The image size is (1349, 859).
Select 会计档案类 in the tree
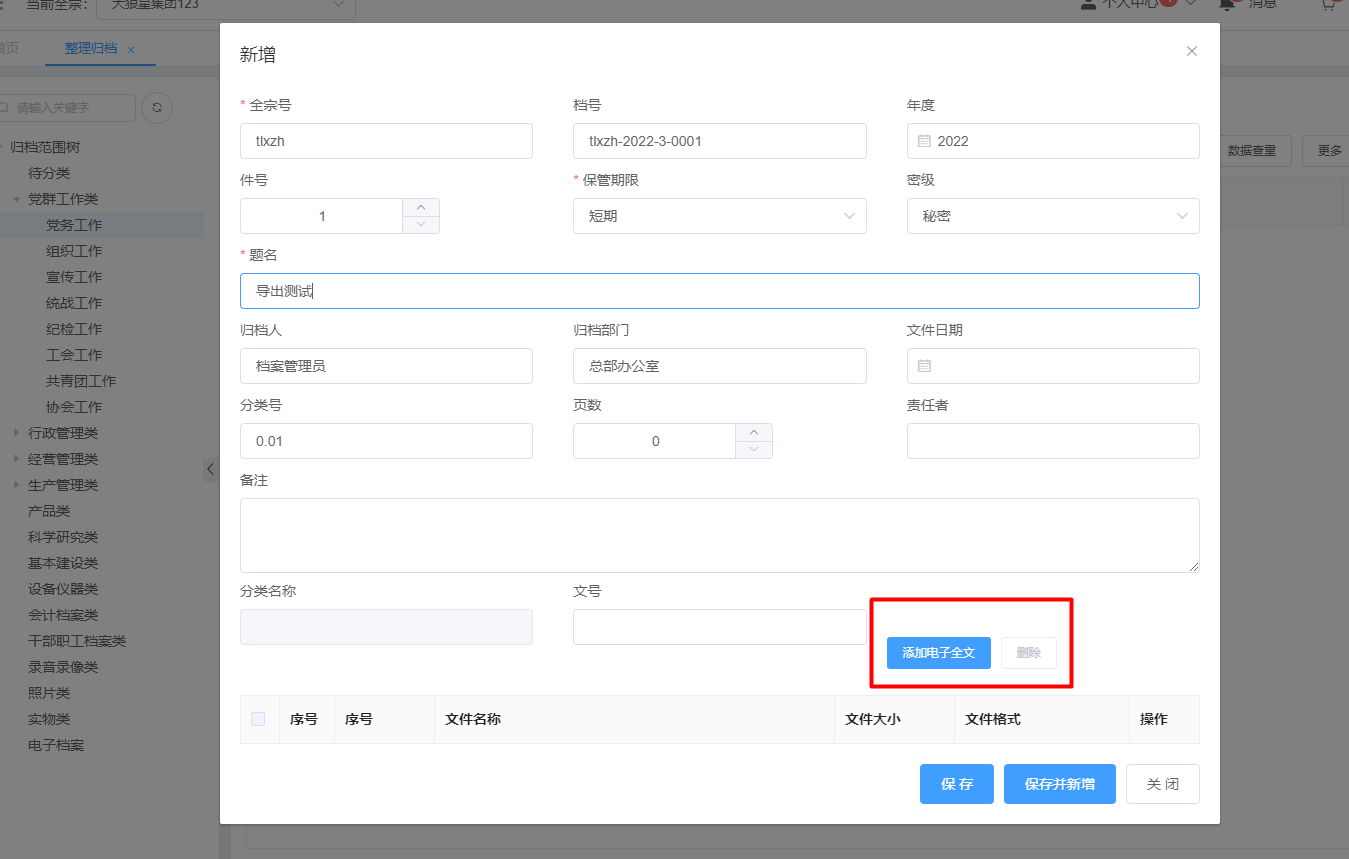[x=63, y=615]
